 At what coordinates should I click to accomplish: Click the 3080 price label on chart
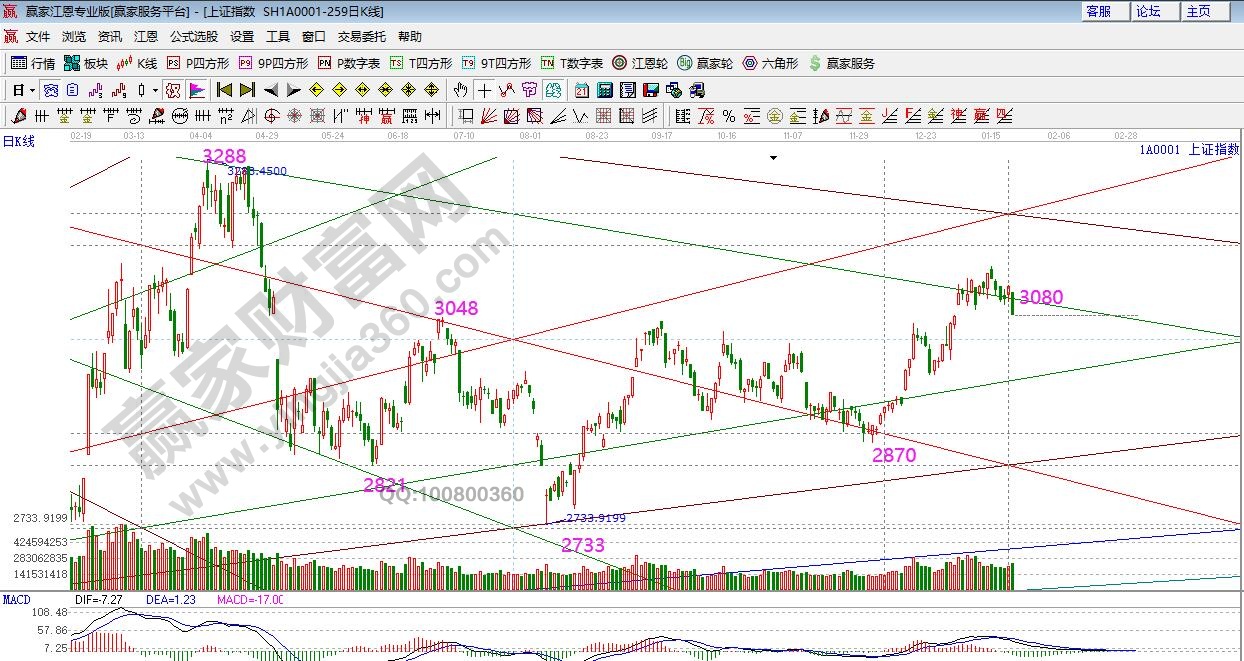pos(1041,297)
